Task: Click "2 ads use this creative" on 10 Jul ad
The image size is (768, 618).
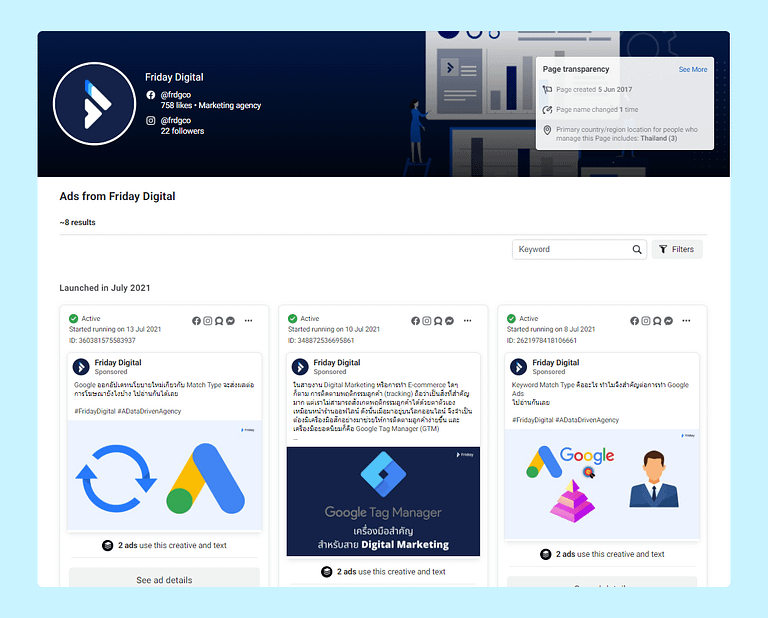Action: point(391,572)
